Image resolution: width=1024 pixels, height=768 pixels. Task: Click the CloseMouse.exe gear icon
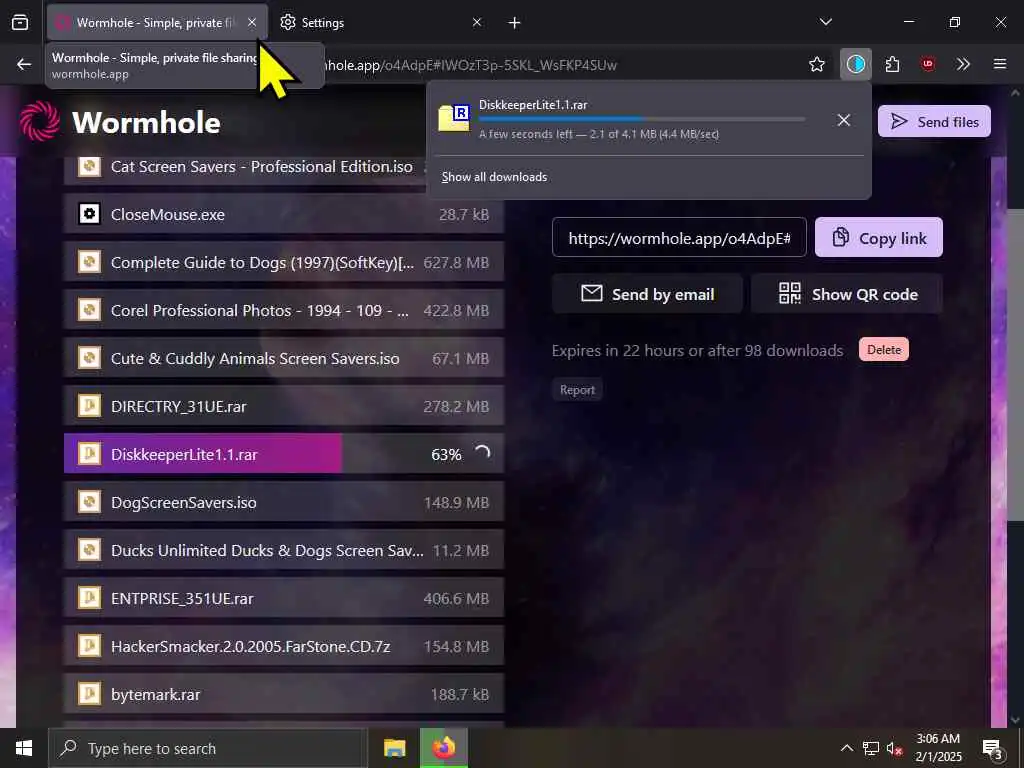89,214
